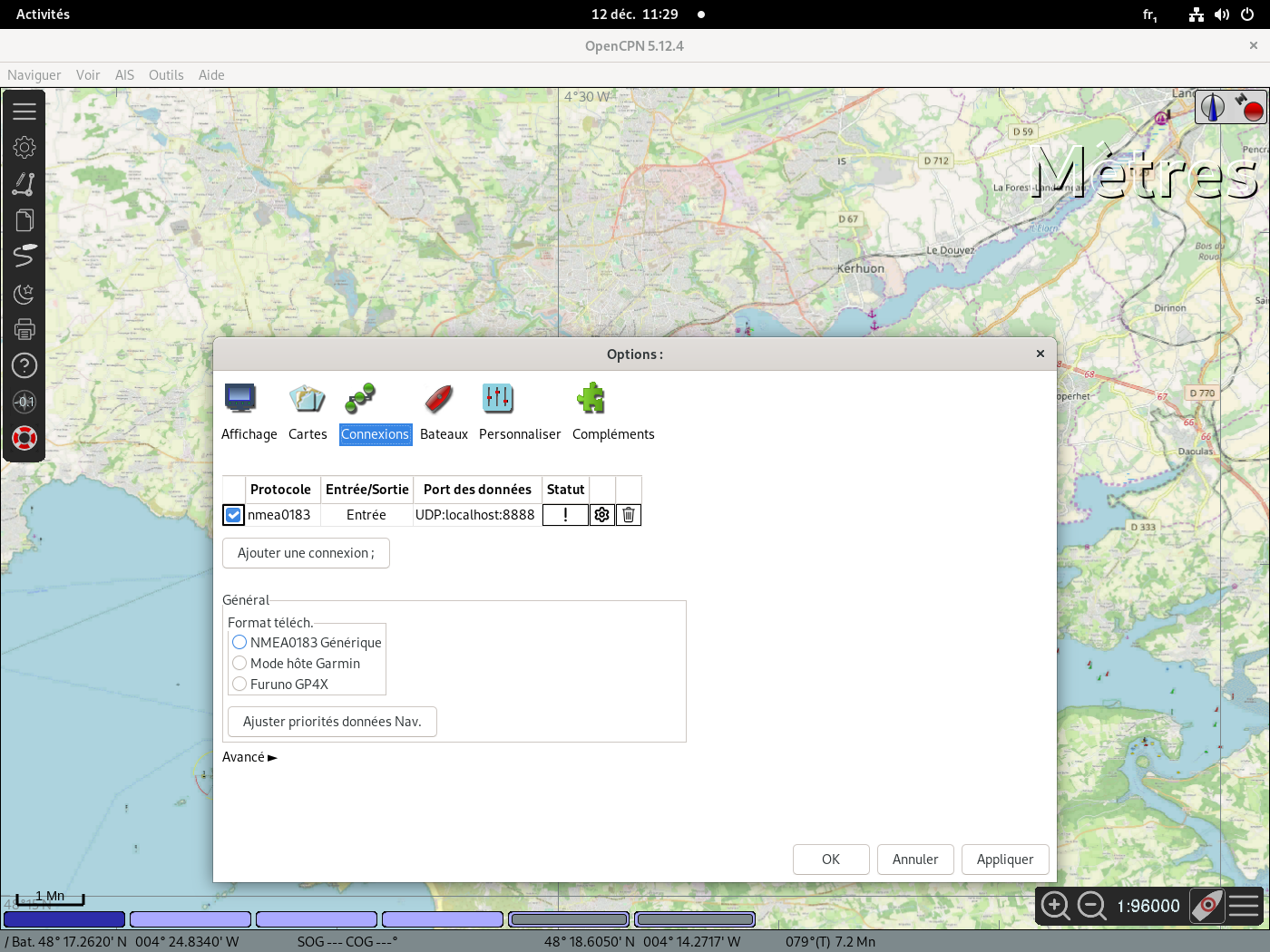This screenshot has height=952, width=1270.
Task: Zoom in on the chart
Action: click(x=1055, y=906)
